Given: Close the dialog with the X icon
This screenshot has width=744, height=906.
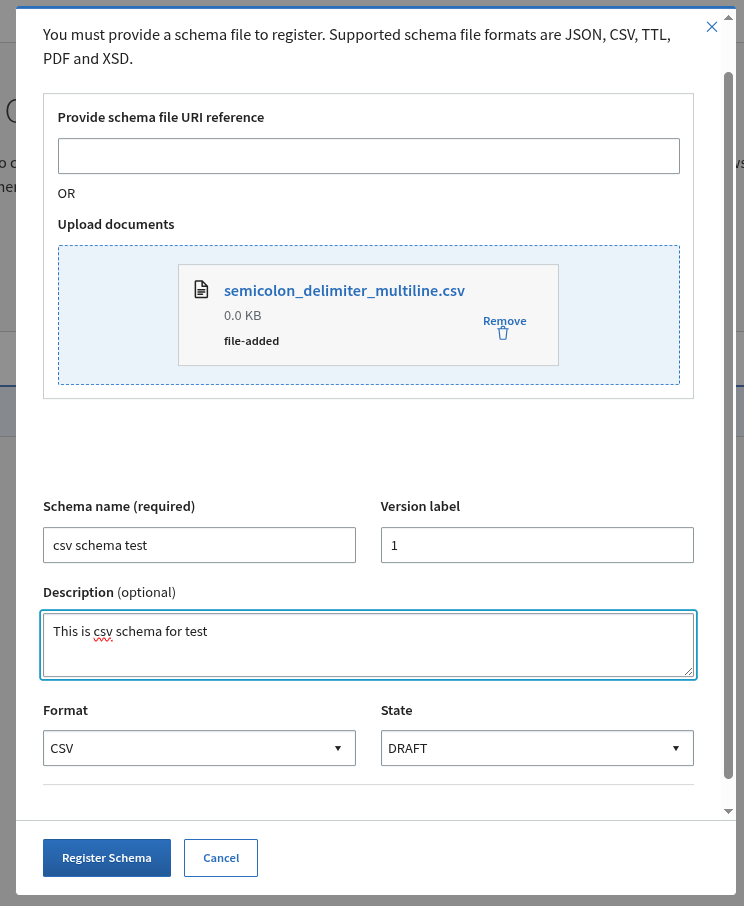Looking at the screenshot, I should (x=712, y=27).
